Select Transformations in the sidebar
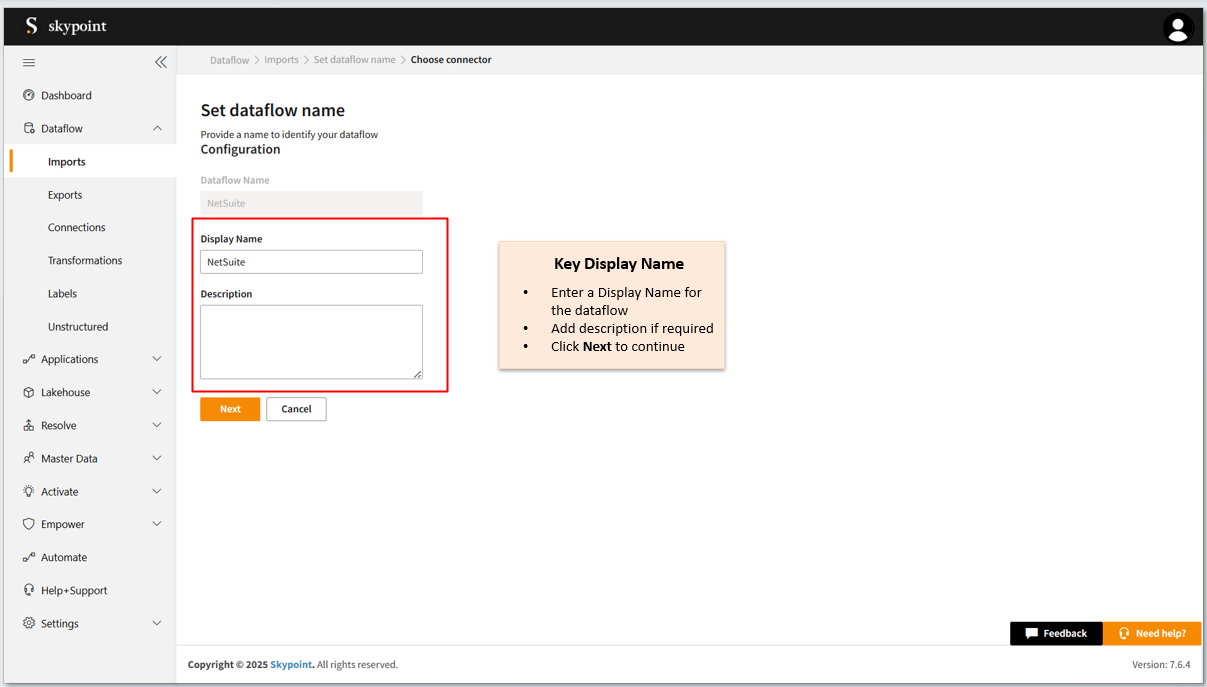This screenshot has height=687, width=1207. (x=85, y=260)
